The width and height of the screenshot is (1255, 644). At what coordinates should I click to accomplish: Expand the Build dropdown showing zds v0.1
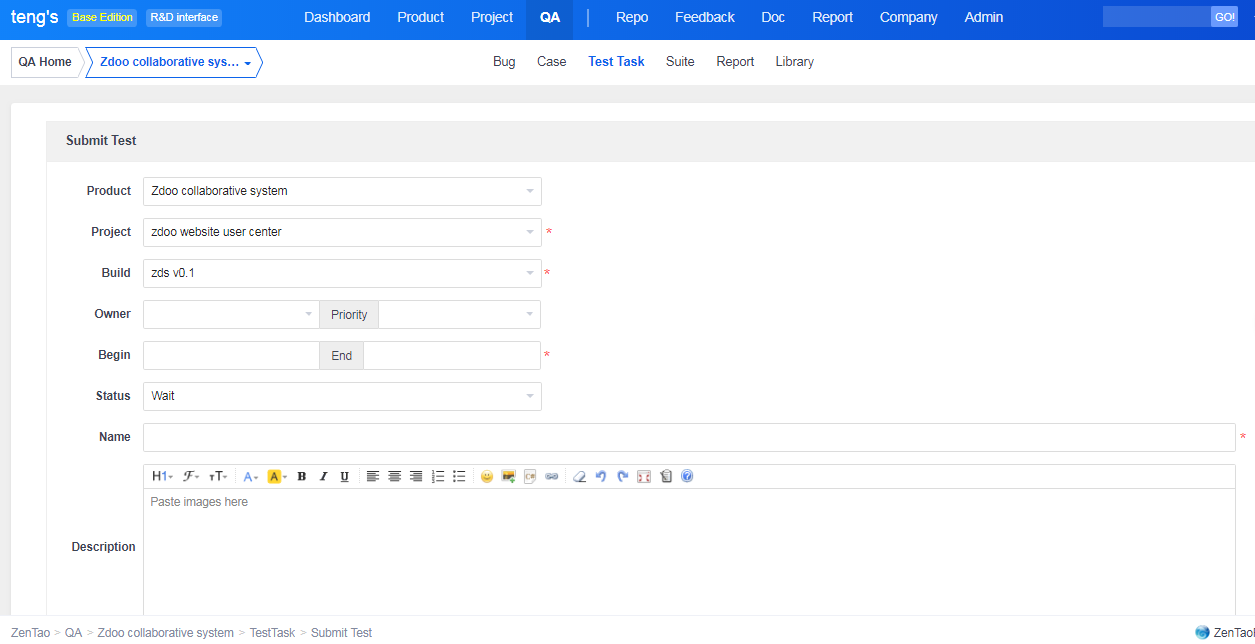342,273
